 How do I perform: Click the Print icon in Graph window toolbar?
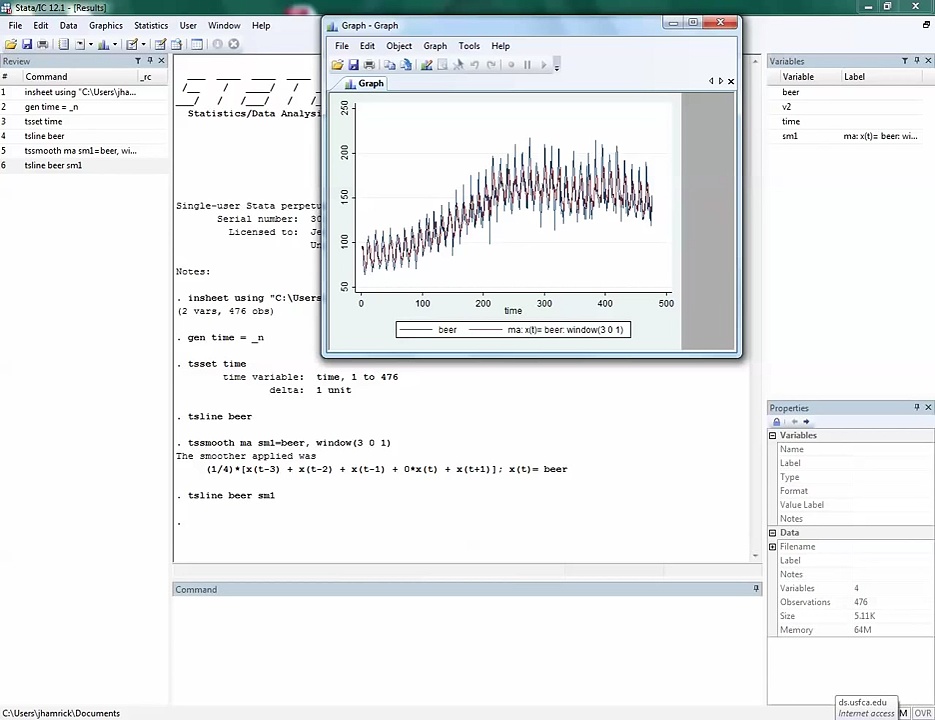point(369,65)
